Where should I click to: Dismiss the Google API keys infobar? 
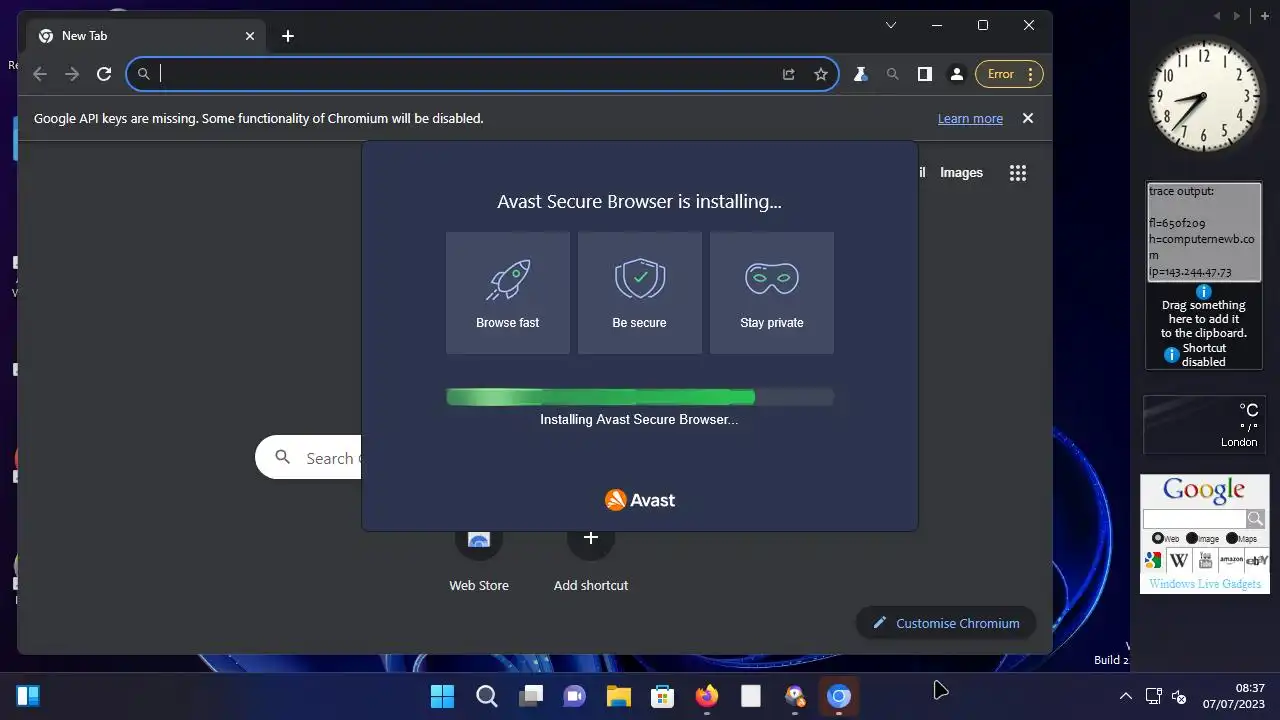pyautogui.click(x=1027, y=118)
